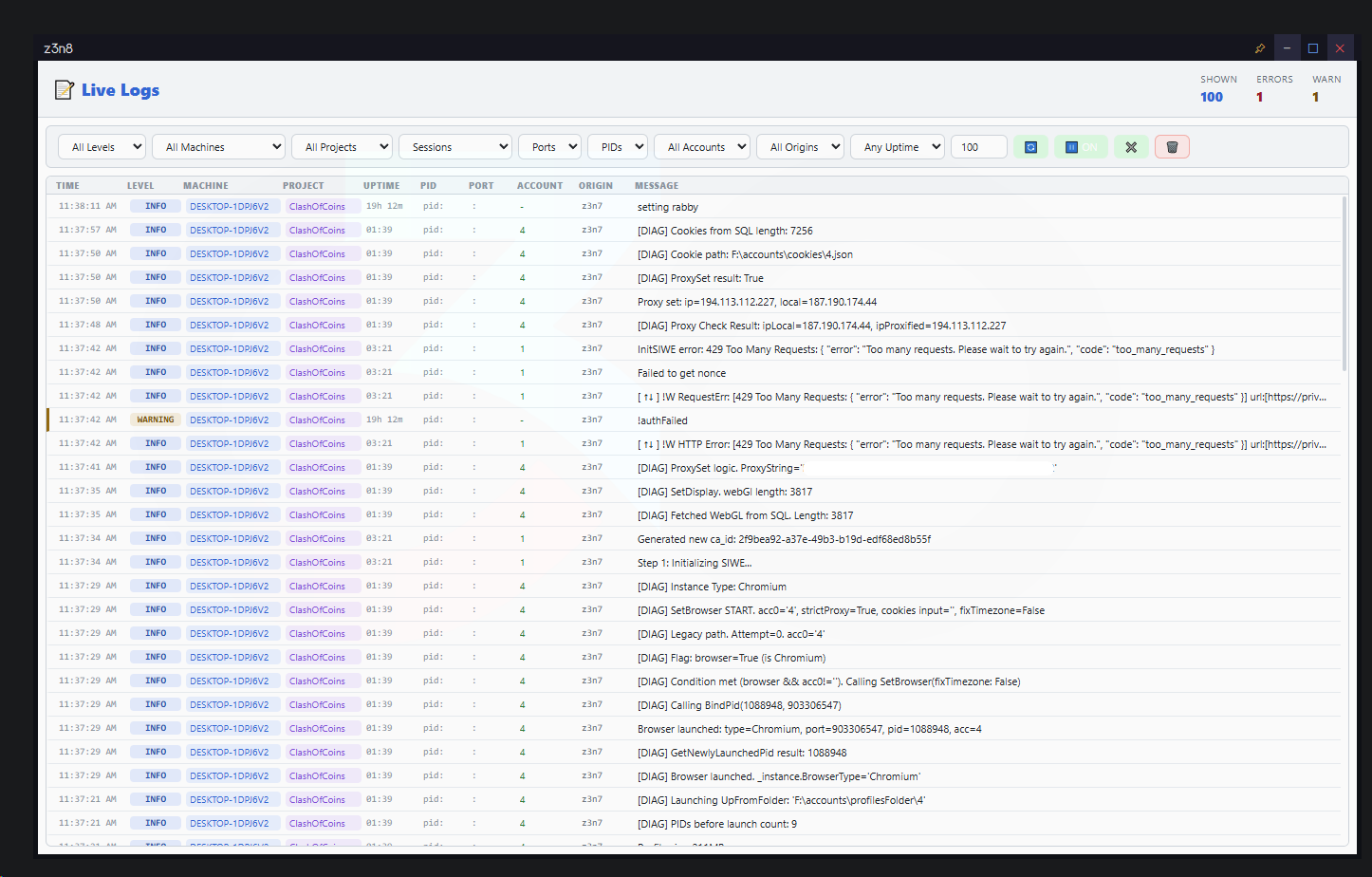Image resolution: width=1372 pixels, height=877 pixels.
Task: Click the trash can delete logs button
Action: click(1172, 147)
